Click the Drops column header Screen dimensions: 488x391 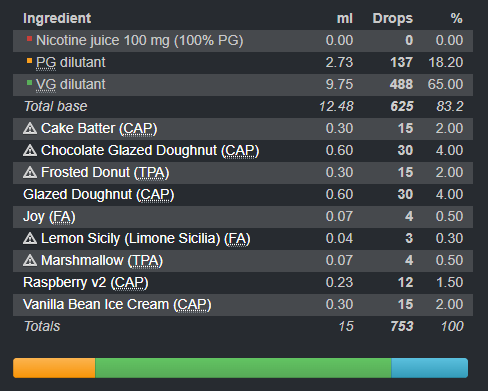(393, 18)
